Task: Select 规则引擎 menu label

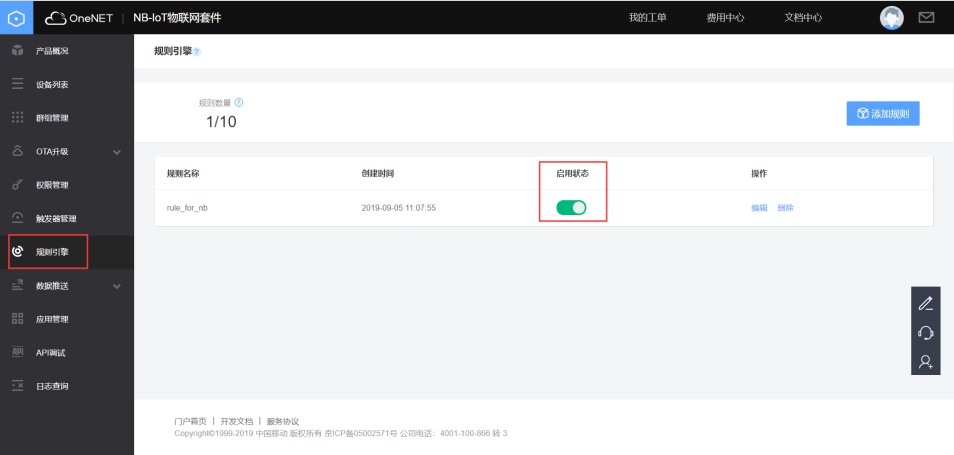Action: pos(52,252)
